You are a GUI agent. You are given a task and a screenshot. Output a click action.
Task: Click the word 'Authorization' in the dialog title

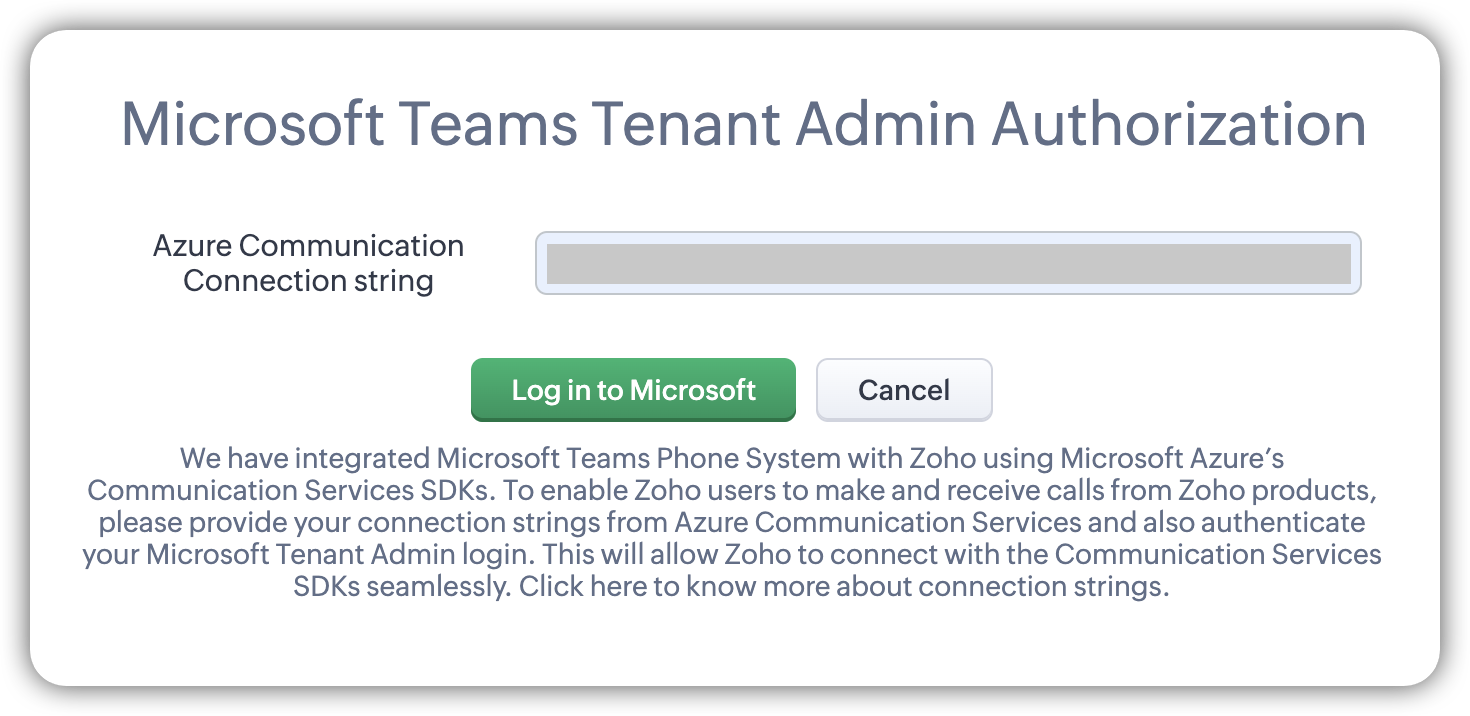(1178, 125)
